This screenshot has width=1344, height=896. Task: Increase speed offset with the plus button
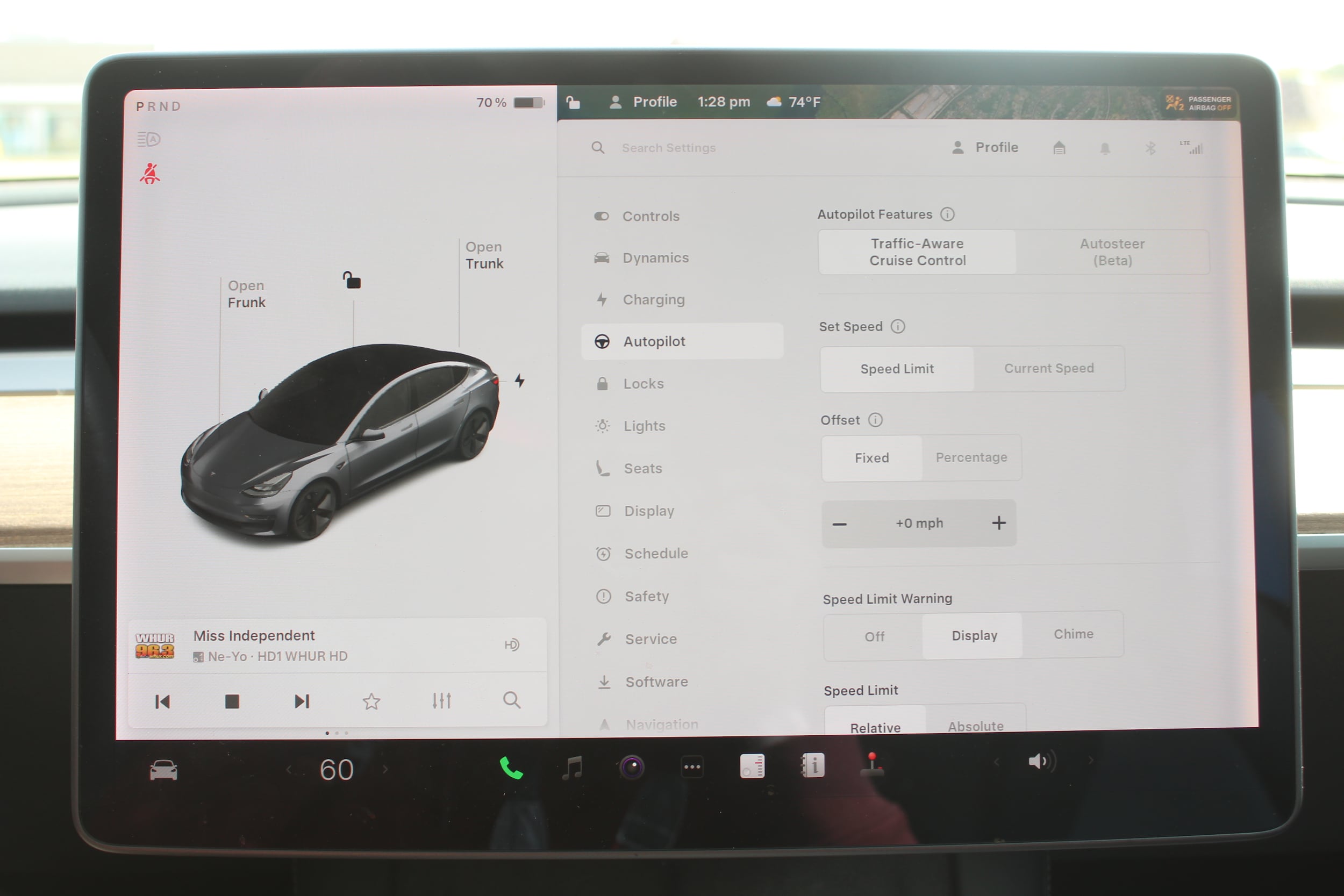coord(999,522)
